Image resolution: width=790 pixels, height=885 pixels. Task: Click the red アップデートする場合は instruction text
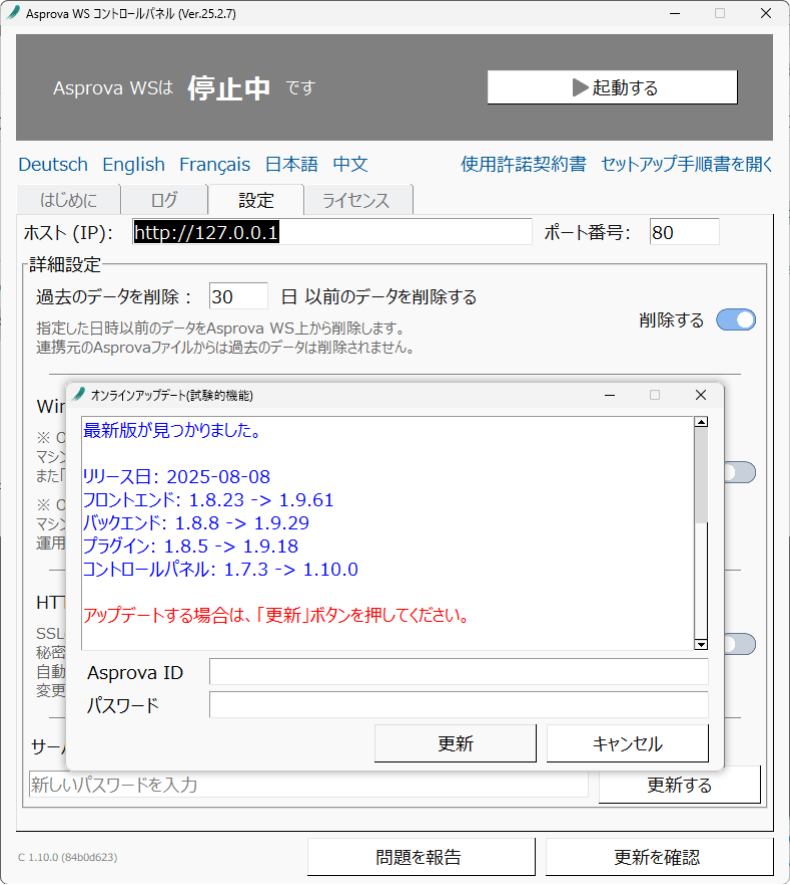pyautogui.click(x=276, y=615)
